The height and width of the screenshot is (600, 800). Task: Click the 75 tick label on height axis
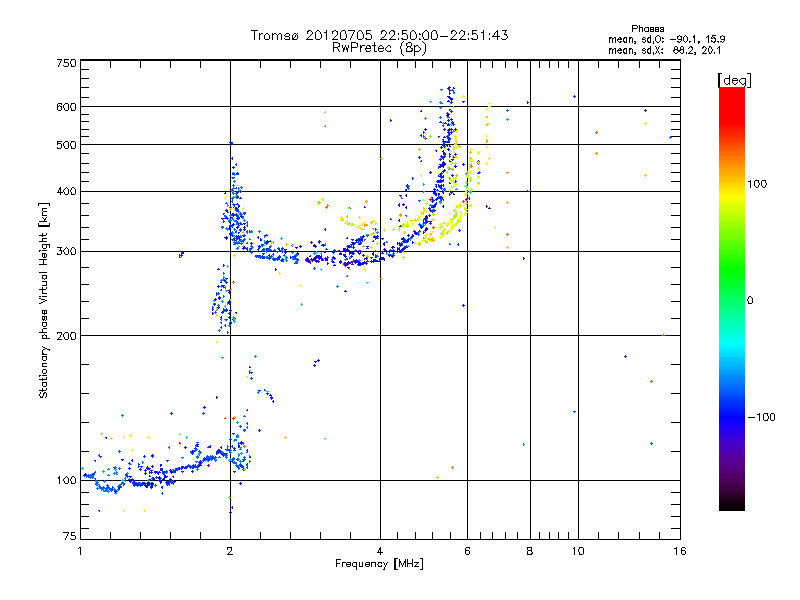tap(68, 537)
